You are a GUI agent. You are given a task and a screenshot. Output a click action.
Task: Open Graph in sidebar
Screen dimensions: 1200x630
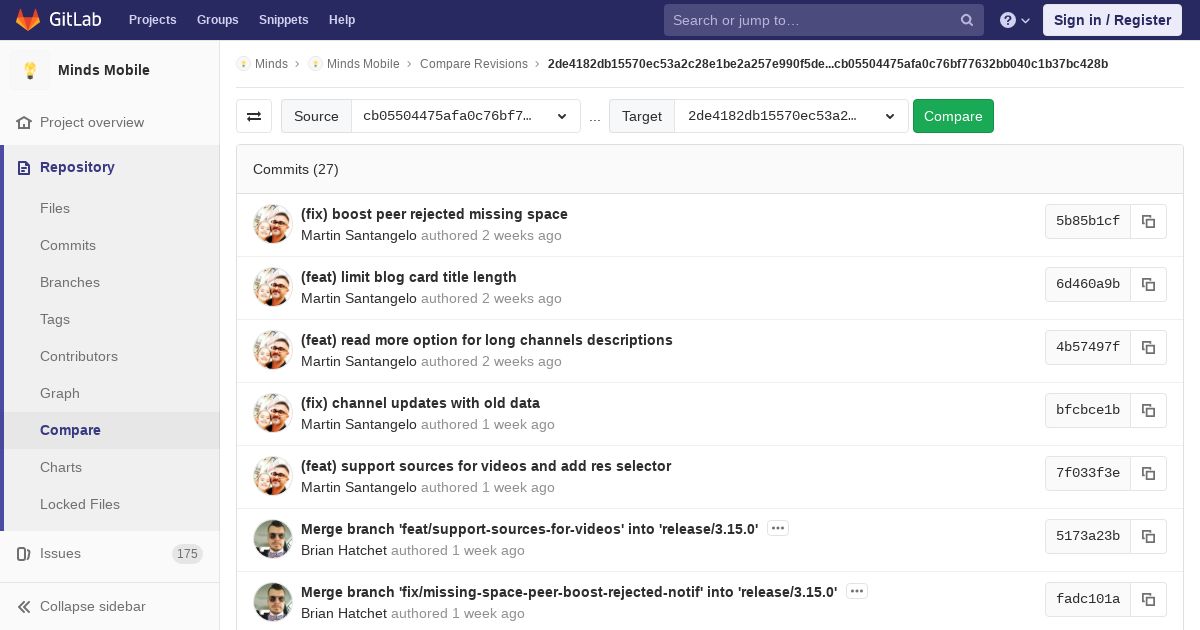tap(60, 393)
